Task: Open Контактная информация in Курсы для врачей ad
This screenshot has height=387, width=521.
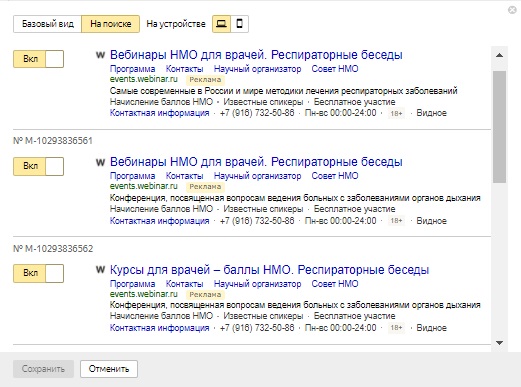Action: pyautogui.click(x=159, y=328)
